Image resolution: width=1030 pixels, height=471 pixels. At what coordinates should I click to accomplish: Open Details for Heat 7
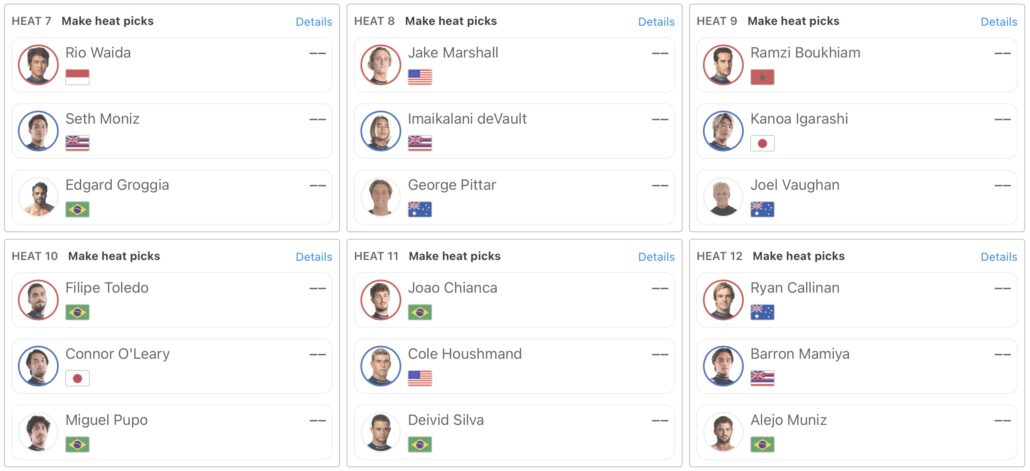pos(314,22)
